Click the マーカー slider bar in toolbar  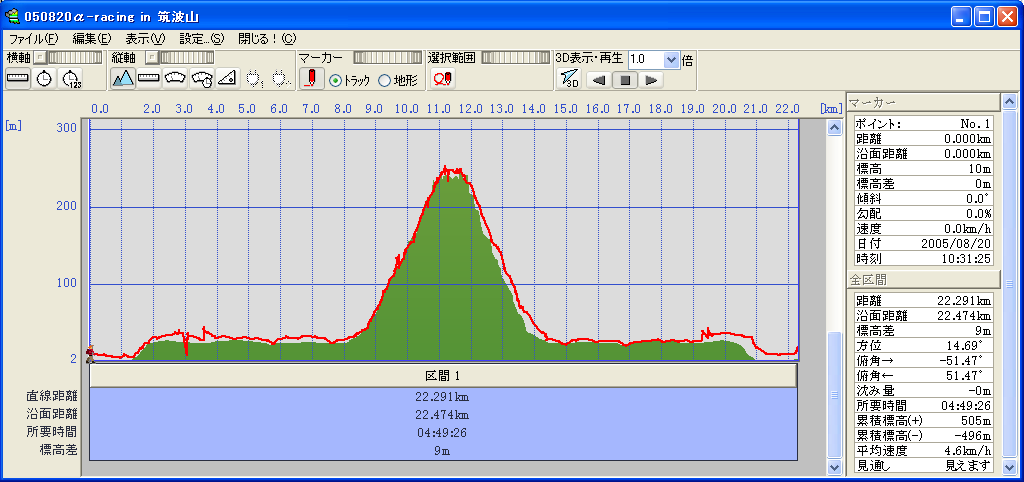point(386,58)
